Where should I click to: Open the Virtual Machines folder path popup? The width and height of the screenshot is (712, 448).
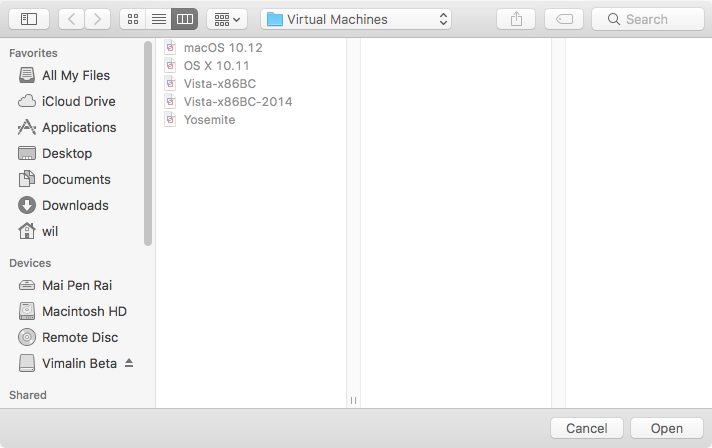(356, 19)
